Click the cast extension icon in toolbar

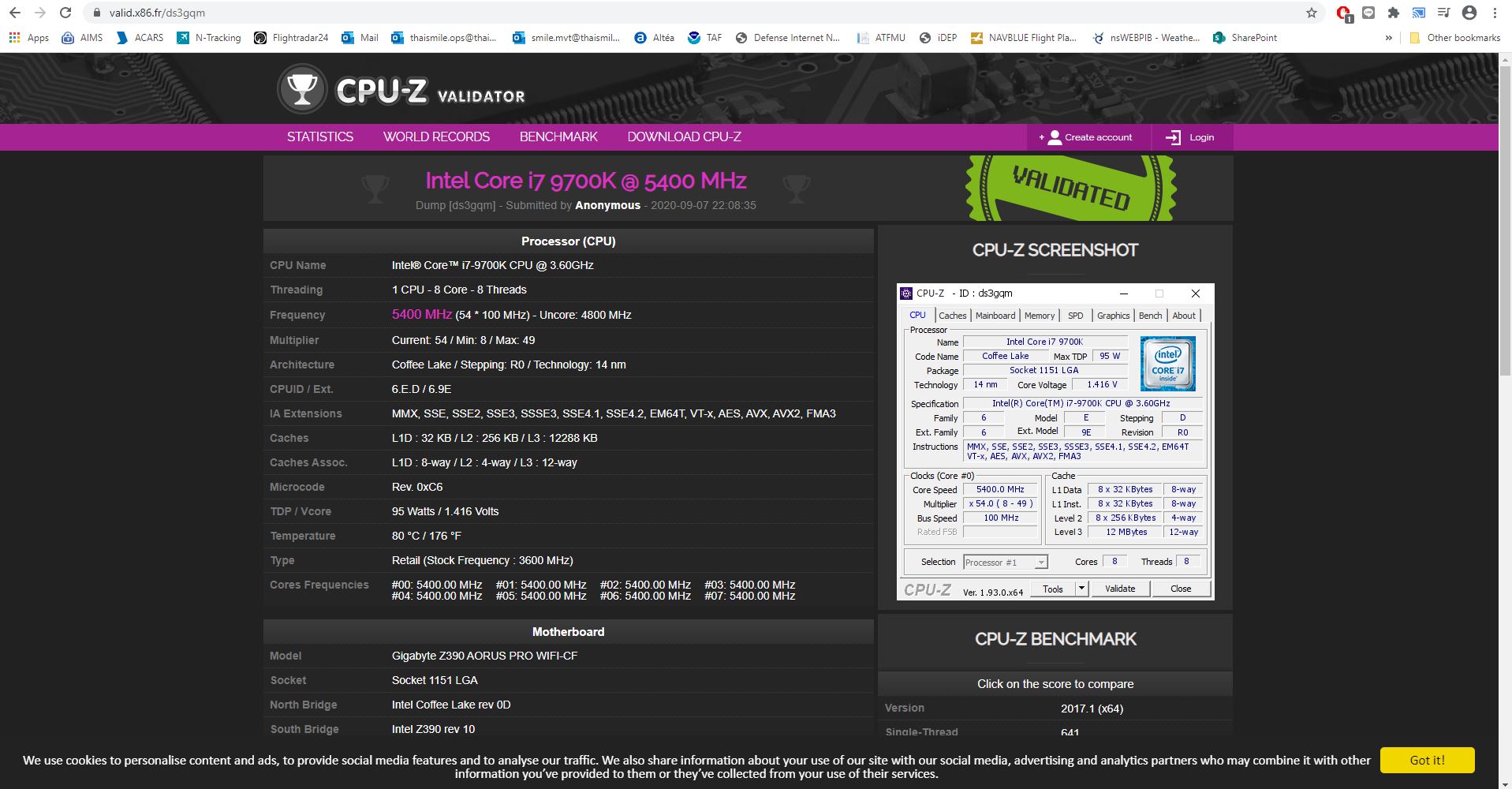click(1418, 13)
